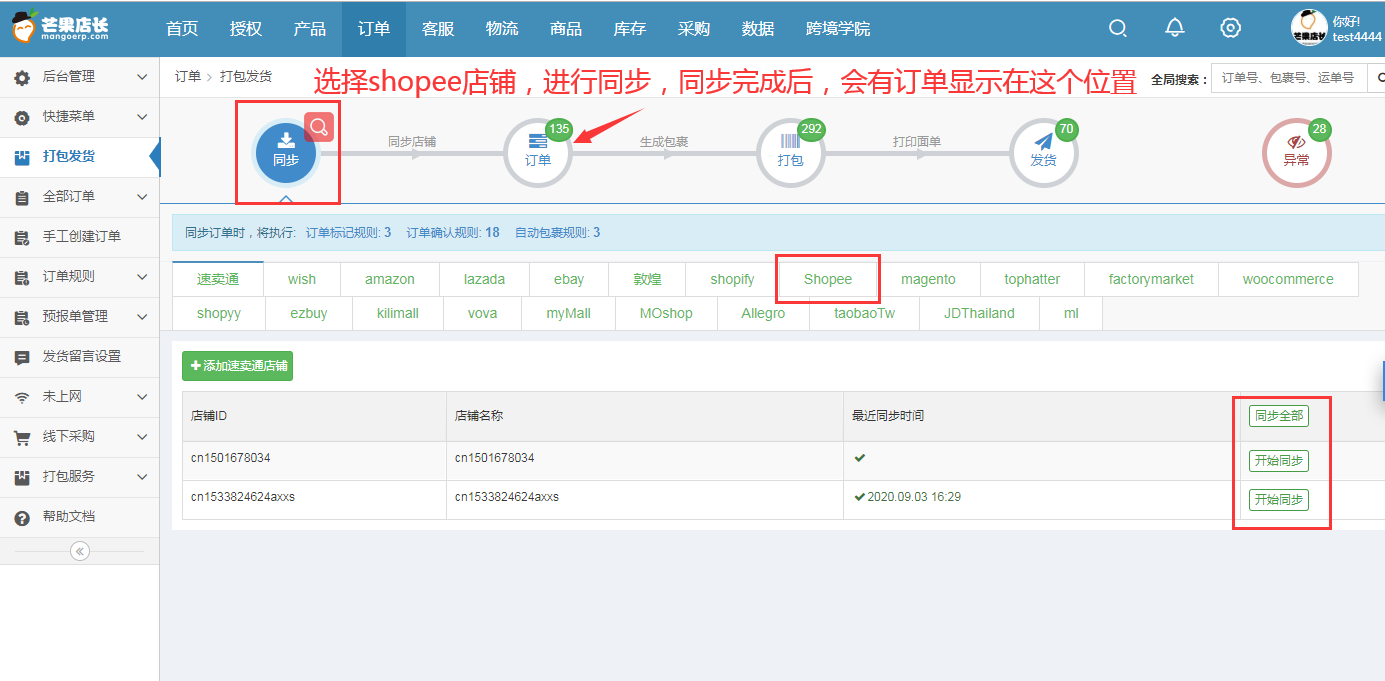Click the 帮助文档 question mark icon
Image resolution: width=1385 pixels, height=681 pixels.
tap(22, 517)
